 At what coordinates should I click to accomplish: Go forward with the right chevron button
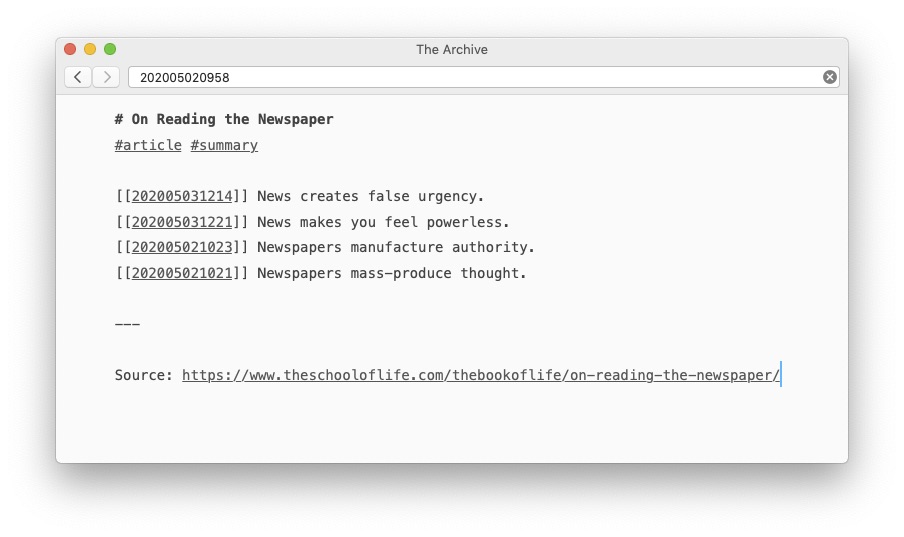[x=106, y=77]
